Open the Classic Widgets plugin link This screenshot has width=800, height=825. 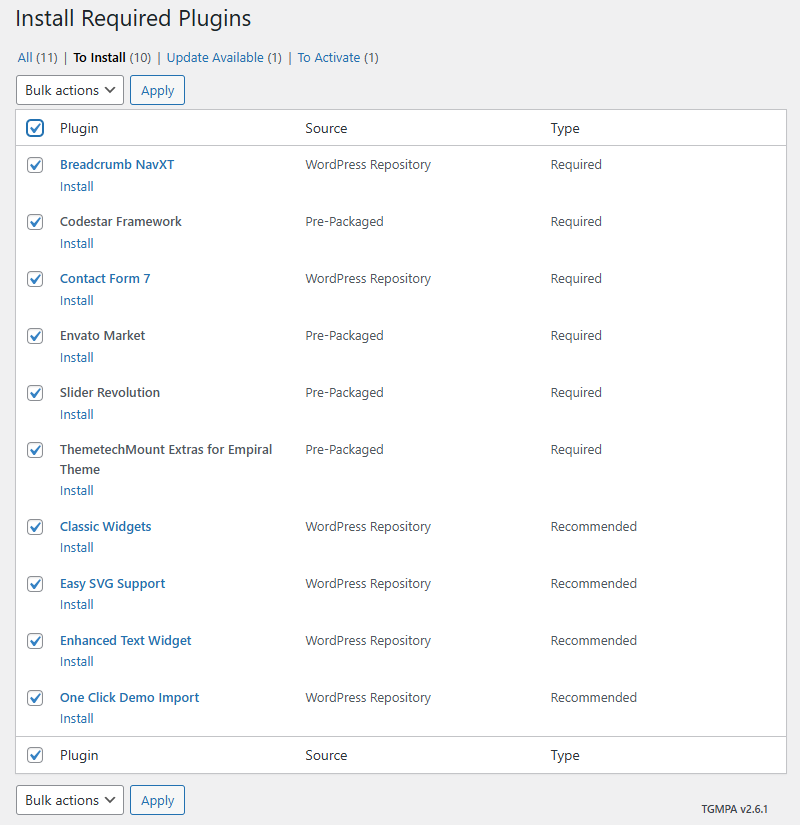(x=105, y=527)
